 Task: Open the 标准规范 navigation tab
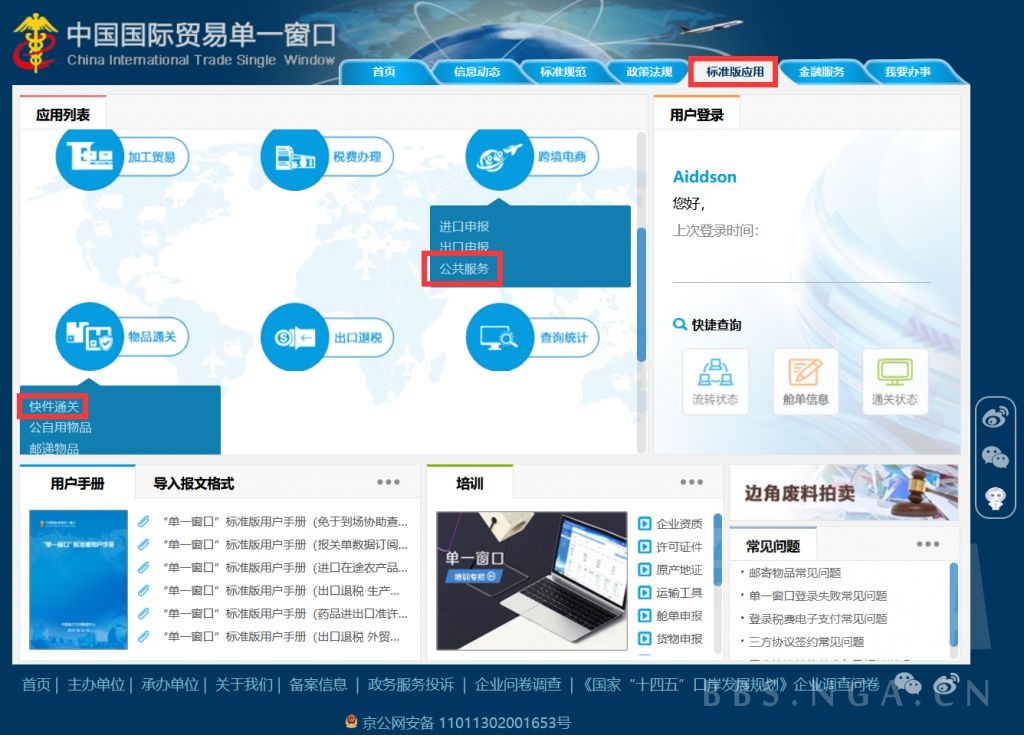point(563,72)
